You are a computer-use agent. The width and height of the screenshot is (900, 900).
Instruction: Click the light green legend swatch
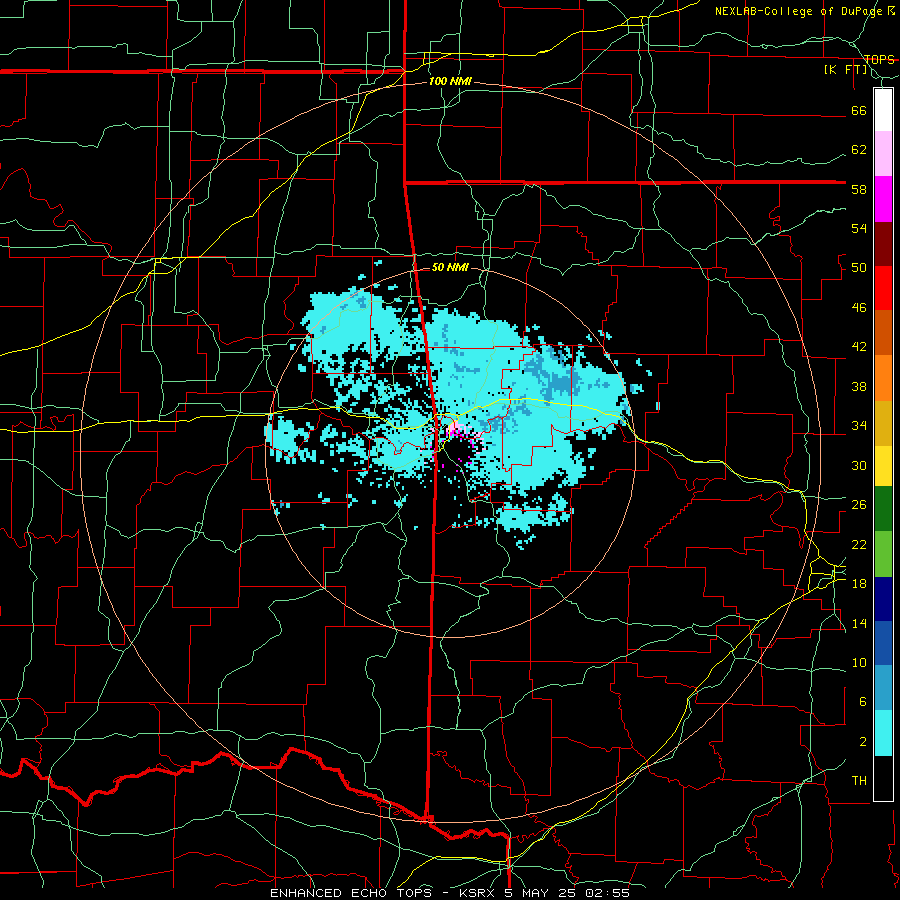[883, 554]
